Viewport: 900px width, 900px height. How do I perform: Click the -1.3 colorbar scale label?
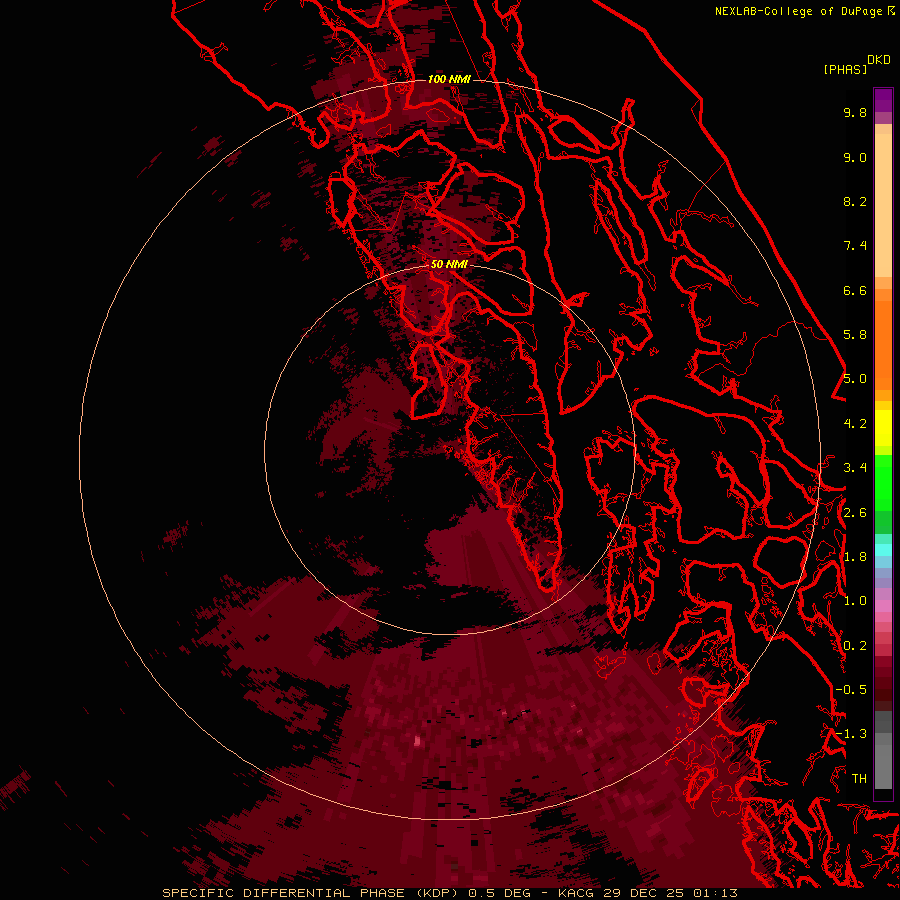[851, 734]
